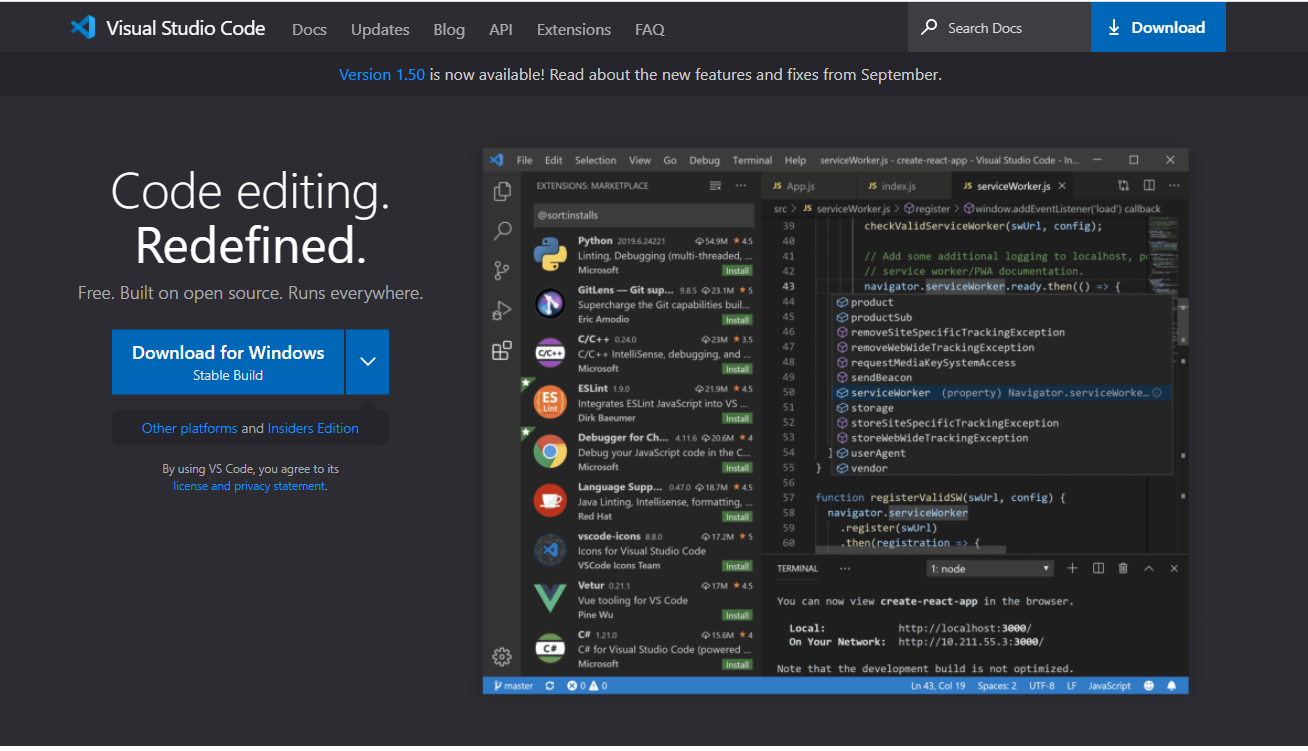Click the GitLens extension icon
Viewport: 1308px width, 751px height.
tap(550, 304)
